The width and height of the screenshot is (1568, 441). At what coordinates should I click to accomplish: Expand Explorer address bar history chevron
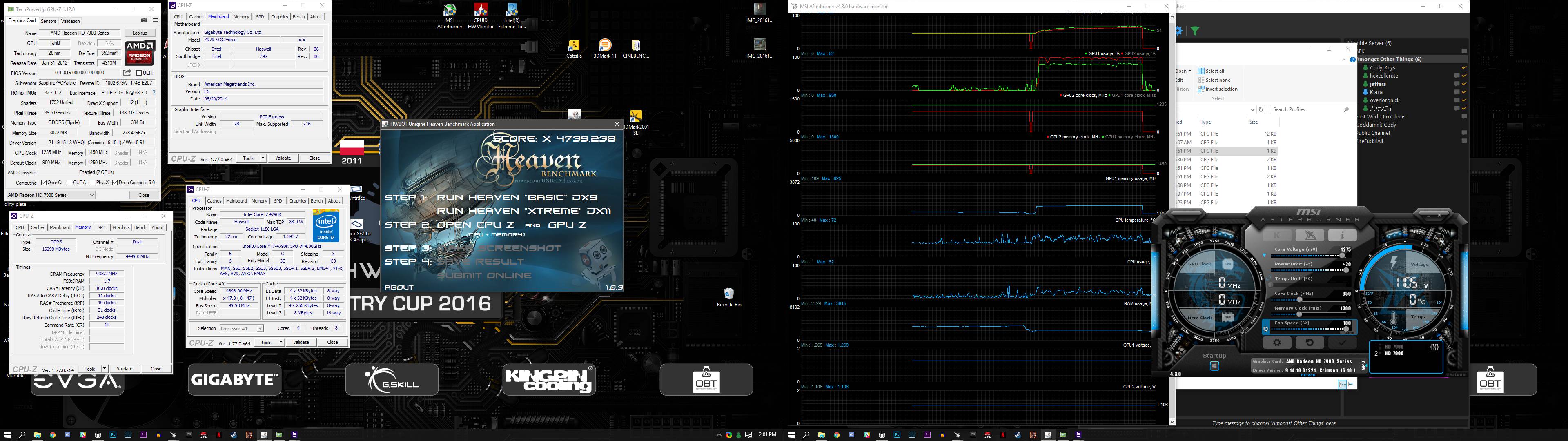coord(1252,110)
